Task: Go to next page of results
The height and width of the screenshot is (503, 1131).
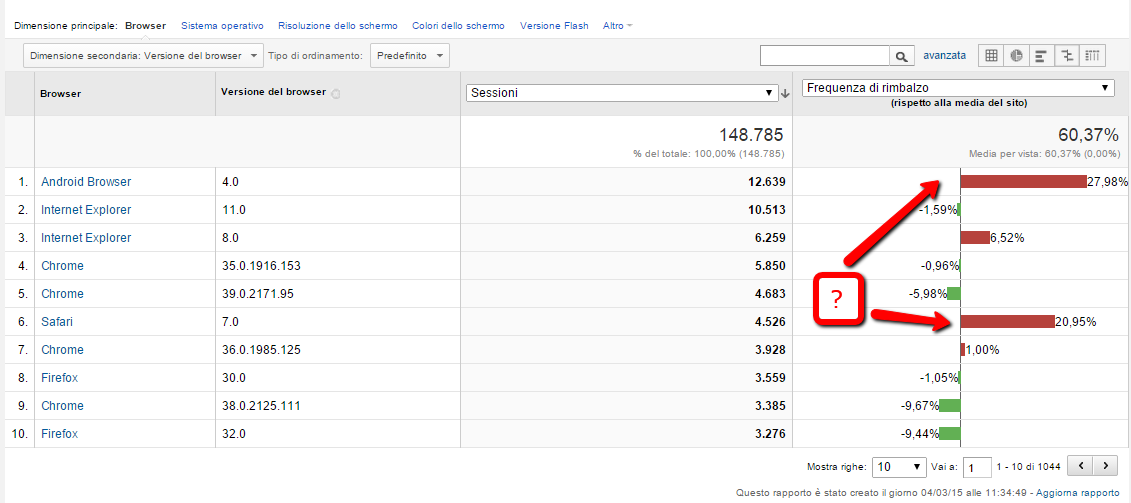Action: 1105,466
